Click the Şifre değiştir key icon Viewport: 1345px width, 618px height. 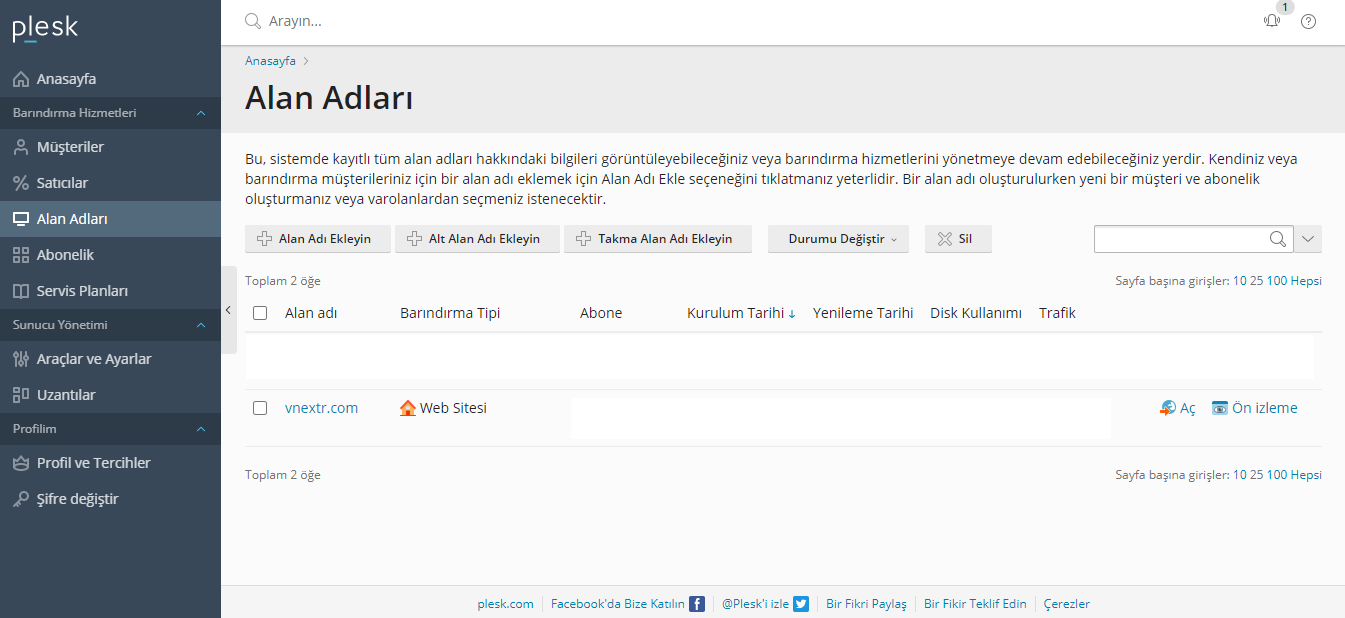tap(21, 499)
